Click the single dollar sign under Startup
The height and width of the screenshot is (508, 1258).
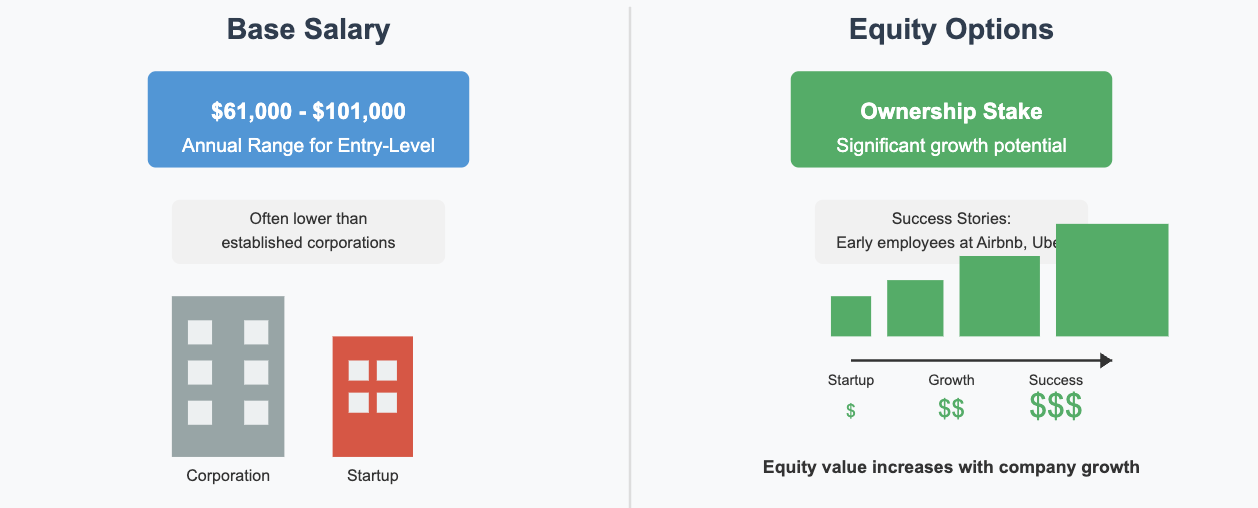pos(851,411)
